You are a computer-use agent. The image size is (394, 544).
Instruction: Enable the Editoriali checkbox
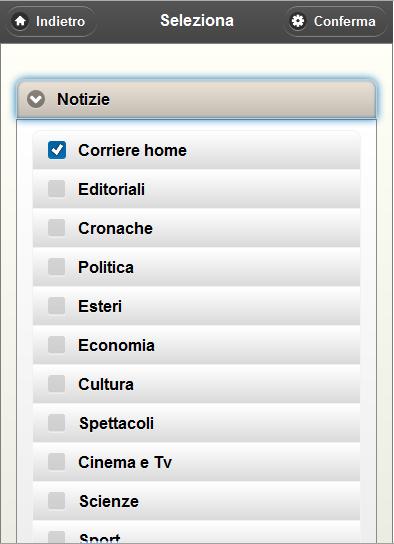[x=57, y=189]
